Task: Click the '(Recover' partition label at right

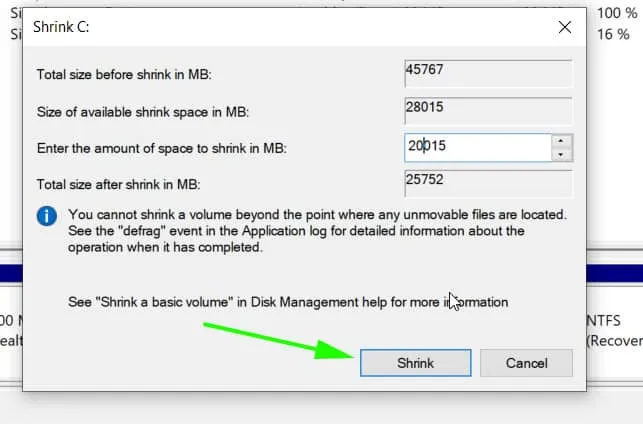Action: [x=612, y=340]
